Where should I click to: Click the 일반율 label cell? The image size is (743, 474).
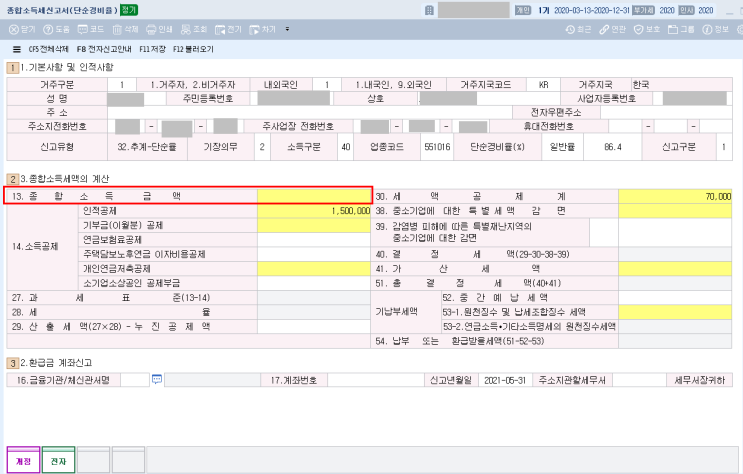click(562, 147)
